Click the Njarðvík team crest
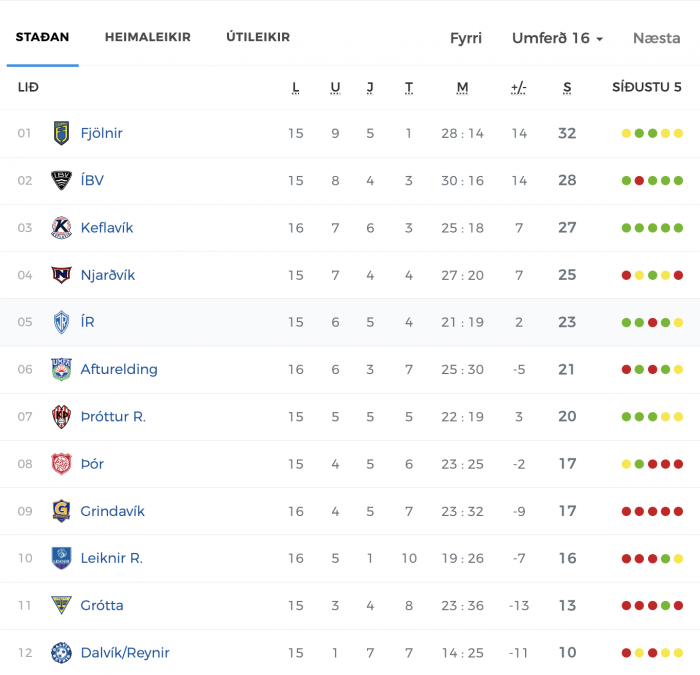Image resolution: width=700 pixels, height=675 pixels. pyautogui.click(x=61, y=275)
